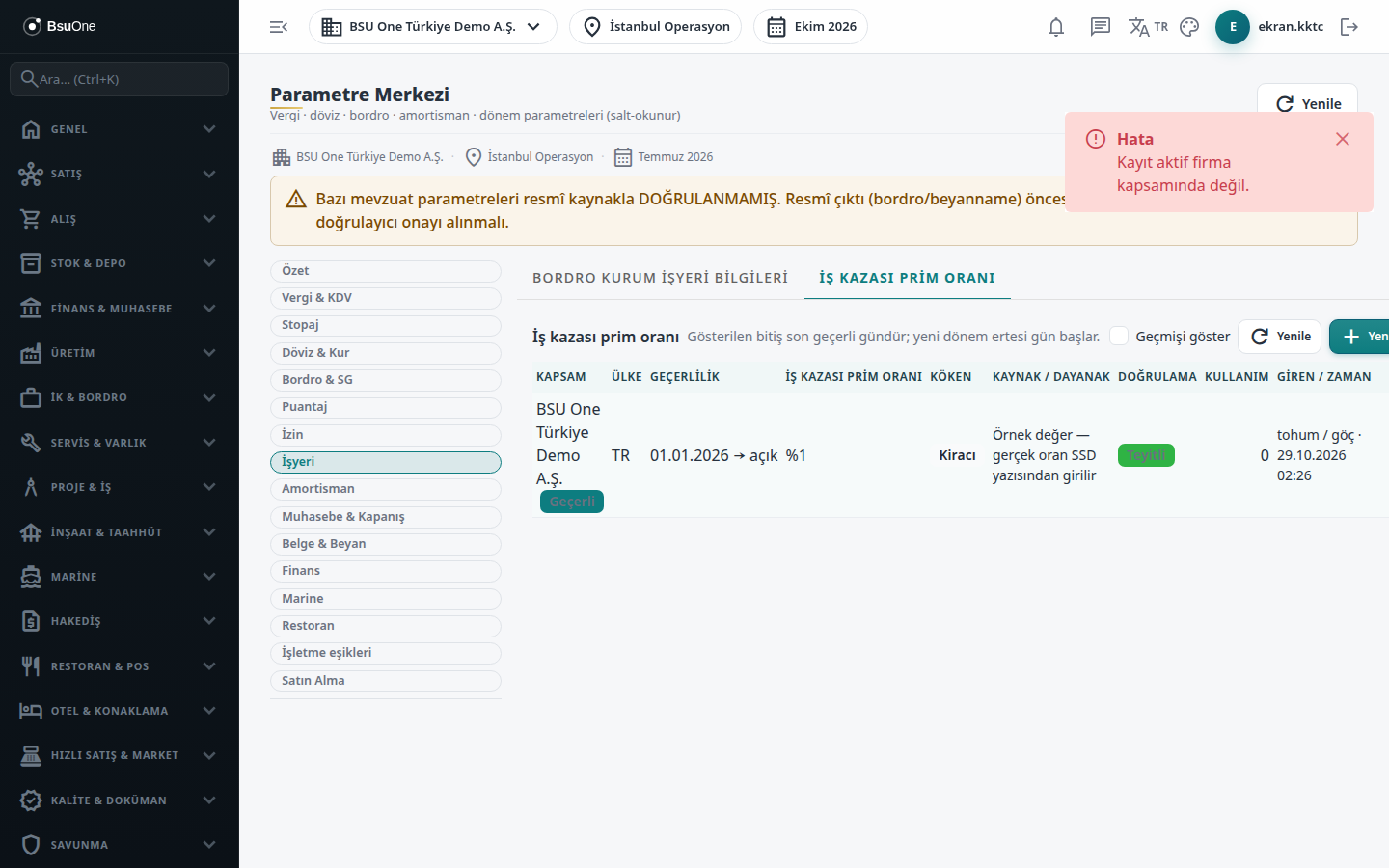Expand SERVİS & VARLIK chevron
The image size is (1389, 868).
pos(209,443)
